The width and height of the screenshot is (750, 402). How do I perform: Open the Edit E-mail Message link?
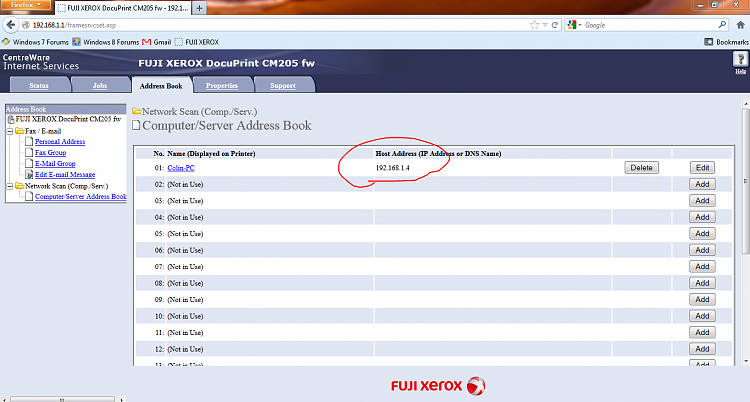[x=65, y=175]
